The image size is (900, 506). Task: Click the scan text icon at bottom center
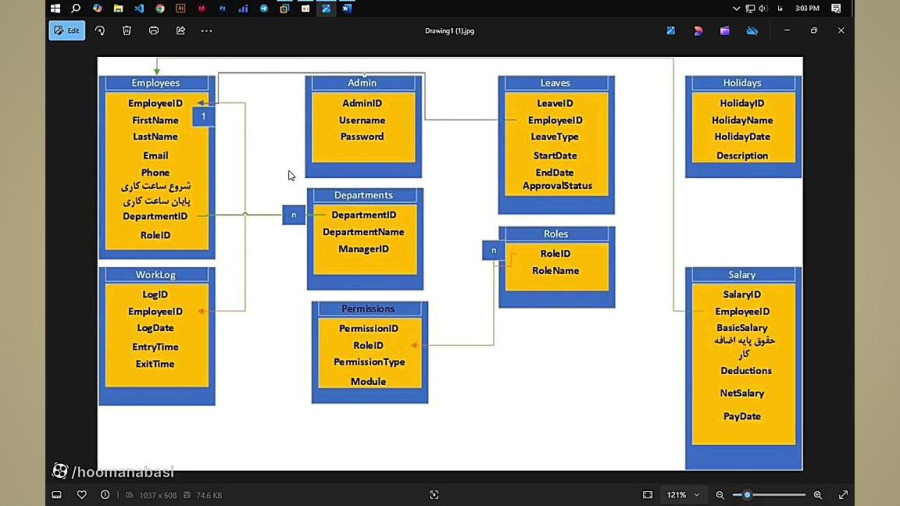point(434,495)
